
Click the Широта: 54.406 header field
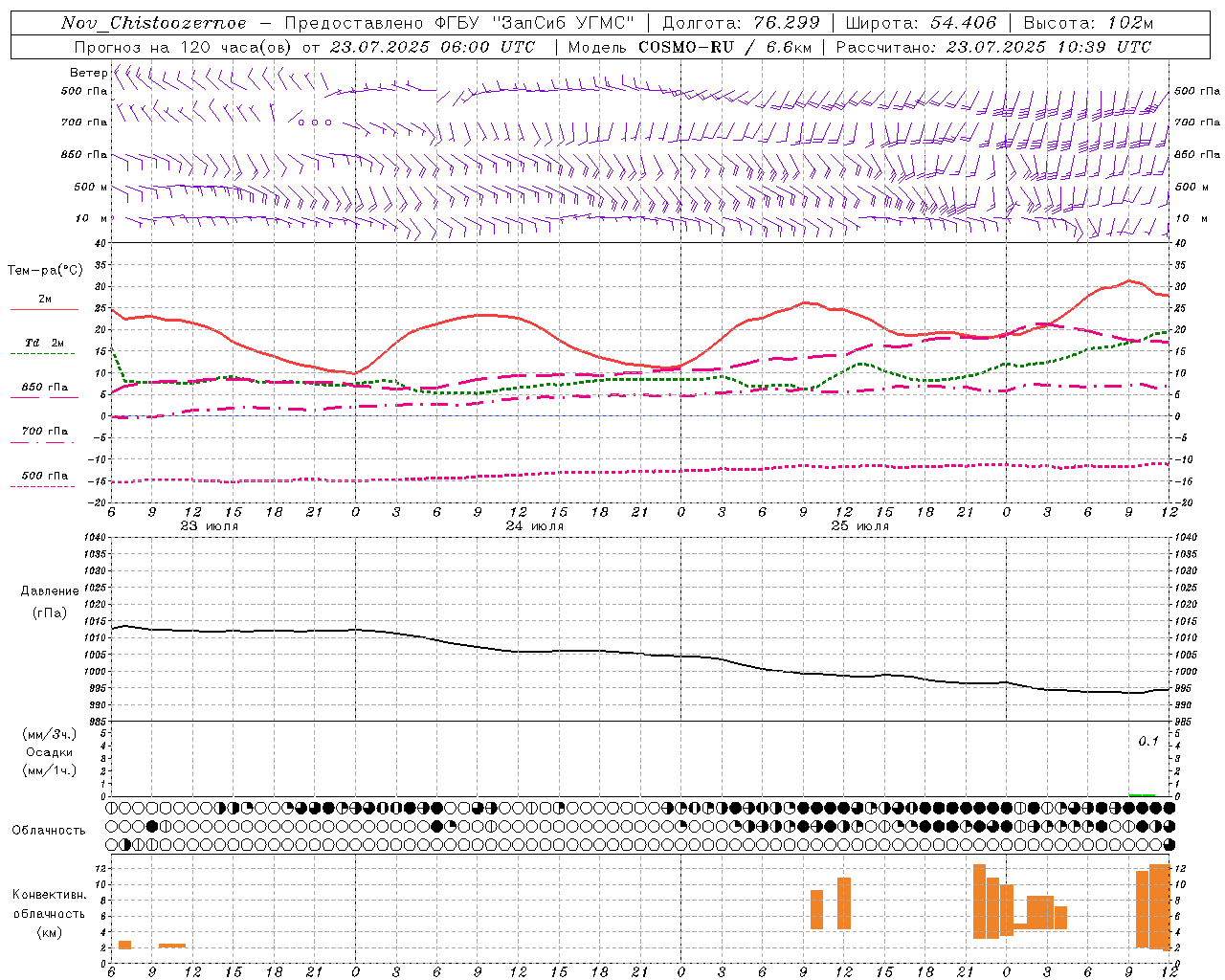[x=921, y=23]
